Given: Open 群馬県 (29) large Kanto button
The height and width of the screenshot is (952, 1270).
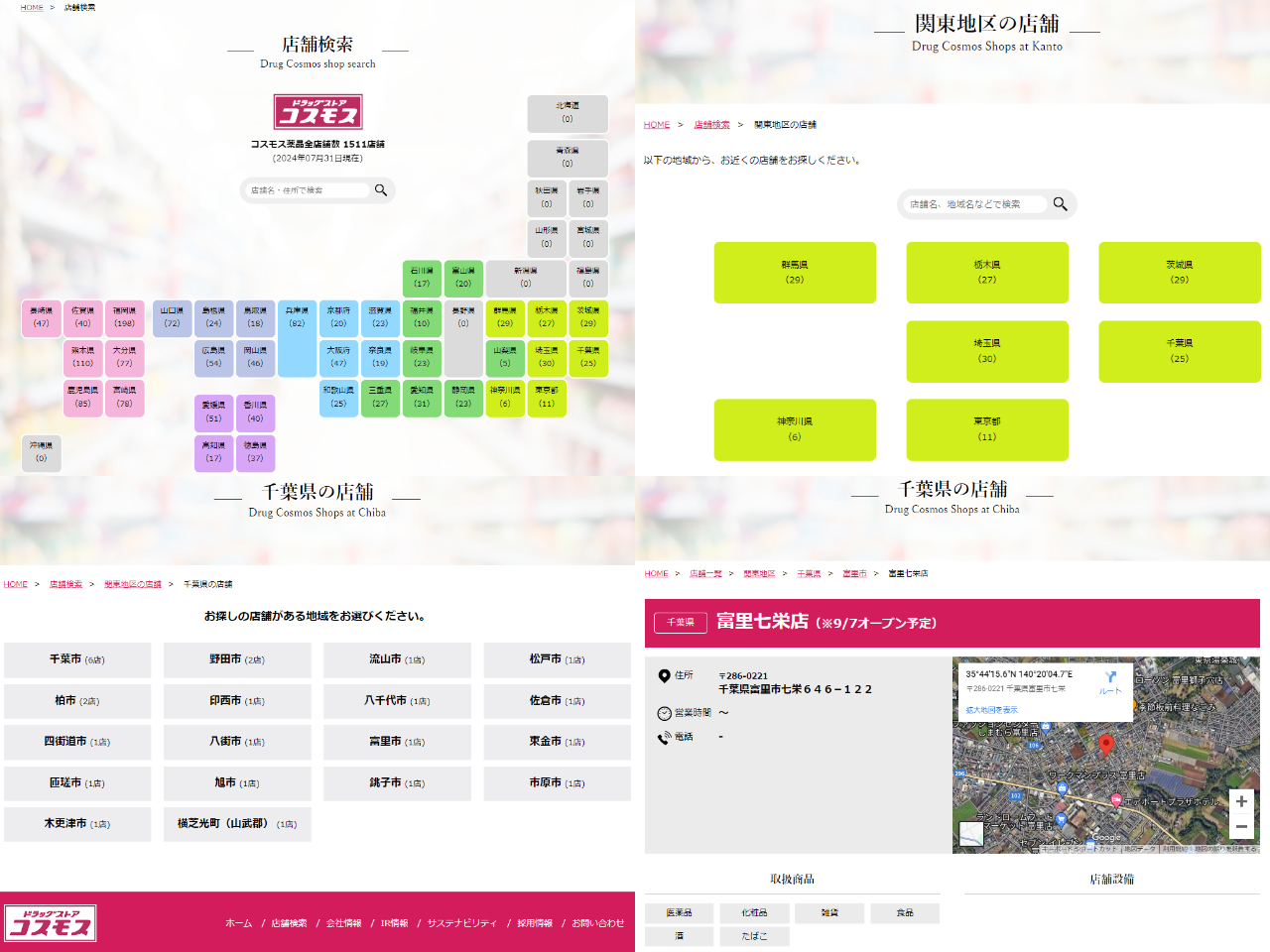Looking at the screenshot, I should [x=795, y=273].
